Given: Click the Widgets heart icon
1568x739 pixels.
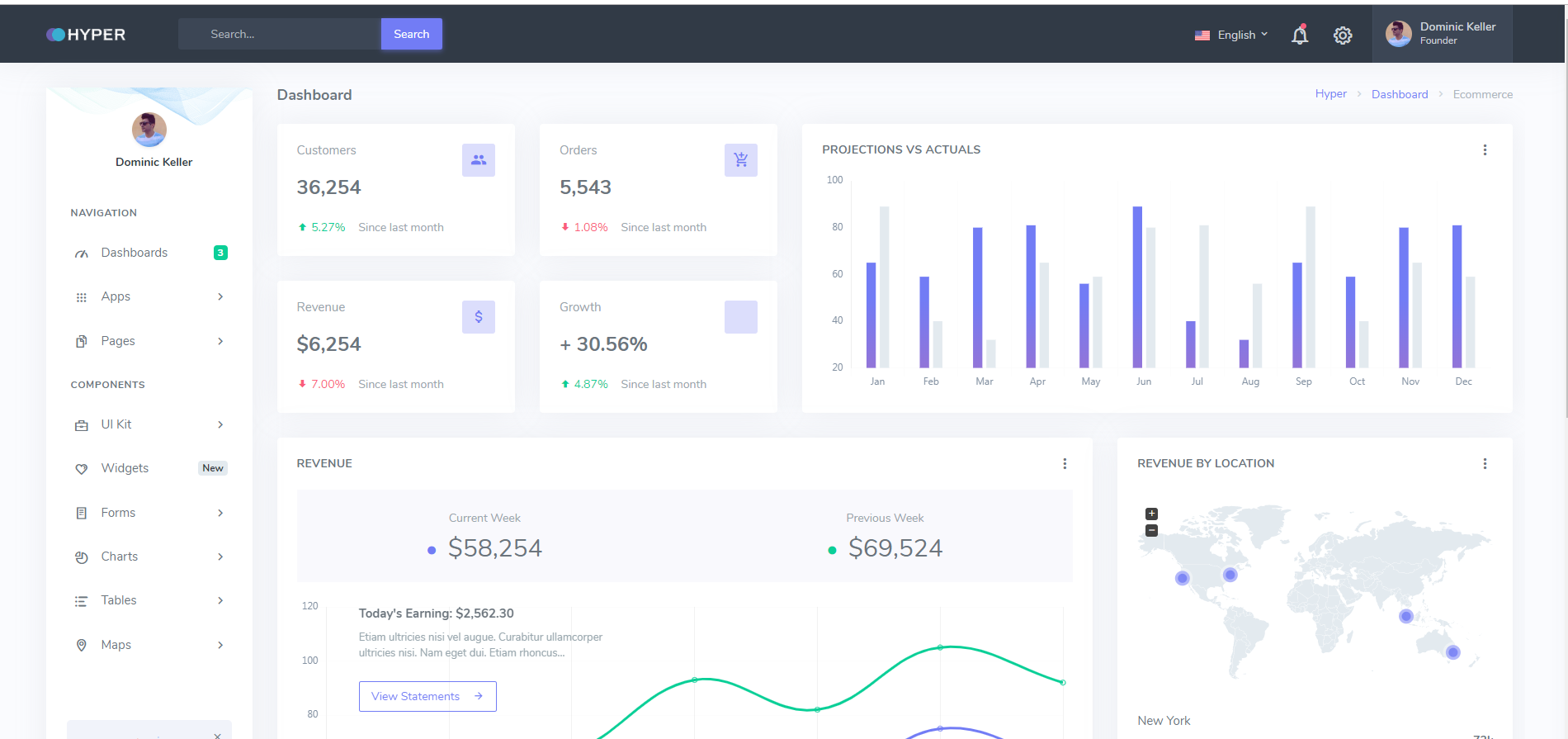Looking at the screenshot, I should coord(82,469).
